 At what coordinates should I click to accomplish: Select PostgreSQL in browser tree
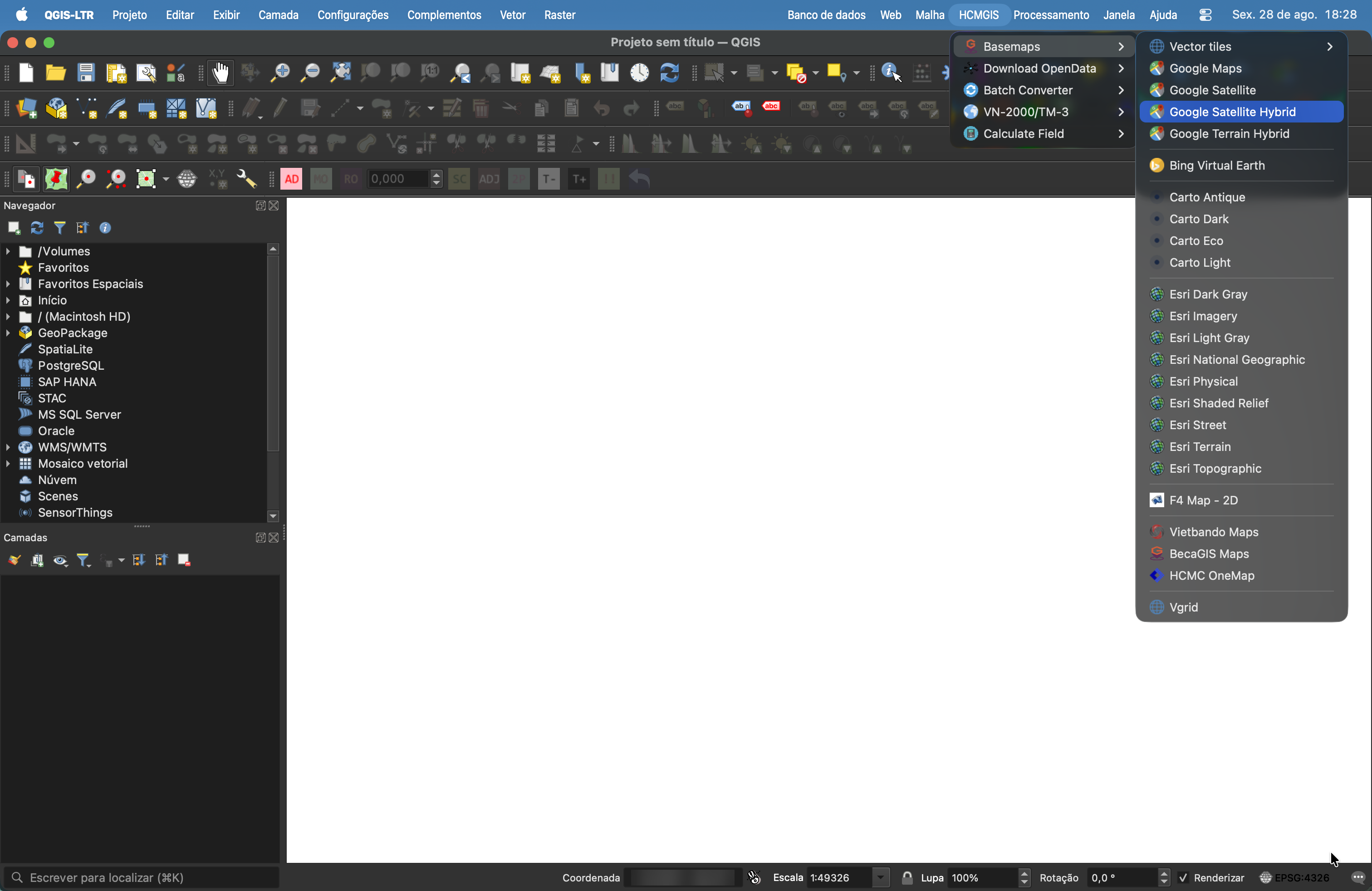click(70, 366)
